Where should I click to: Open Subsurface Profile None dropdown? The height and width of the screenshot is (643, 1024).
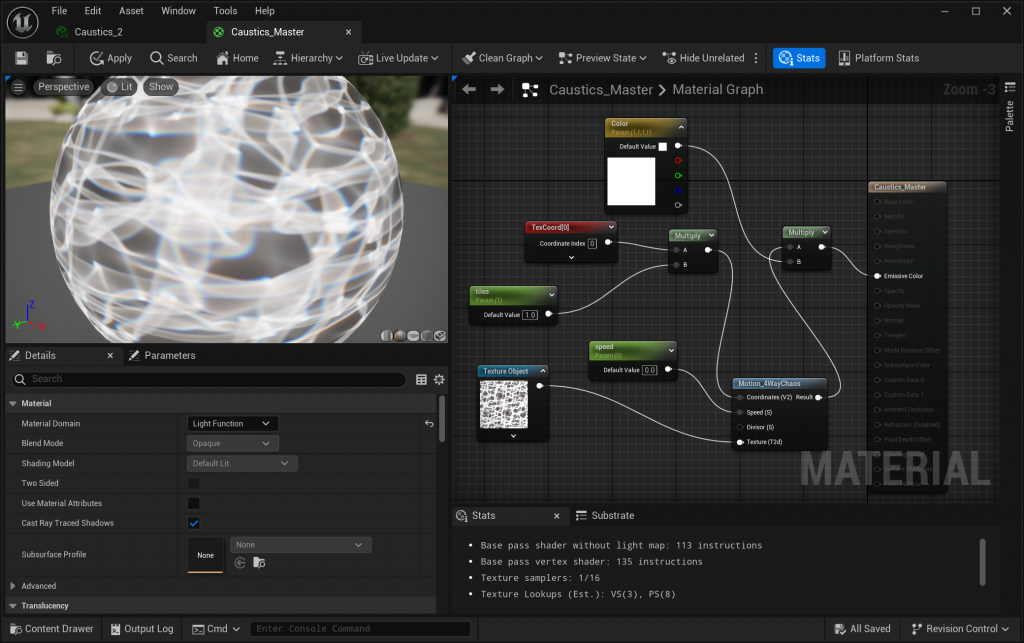coord(300,545)
